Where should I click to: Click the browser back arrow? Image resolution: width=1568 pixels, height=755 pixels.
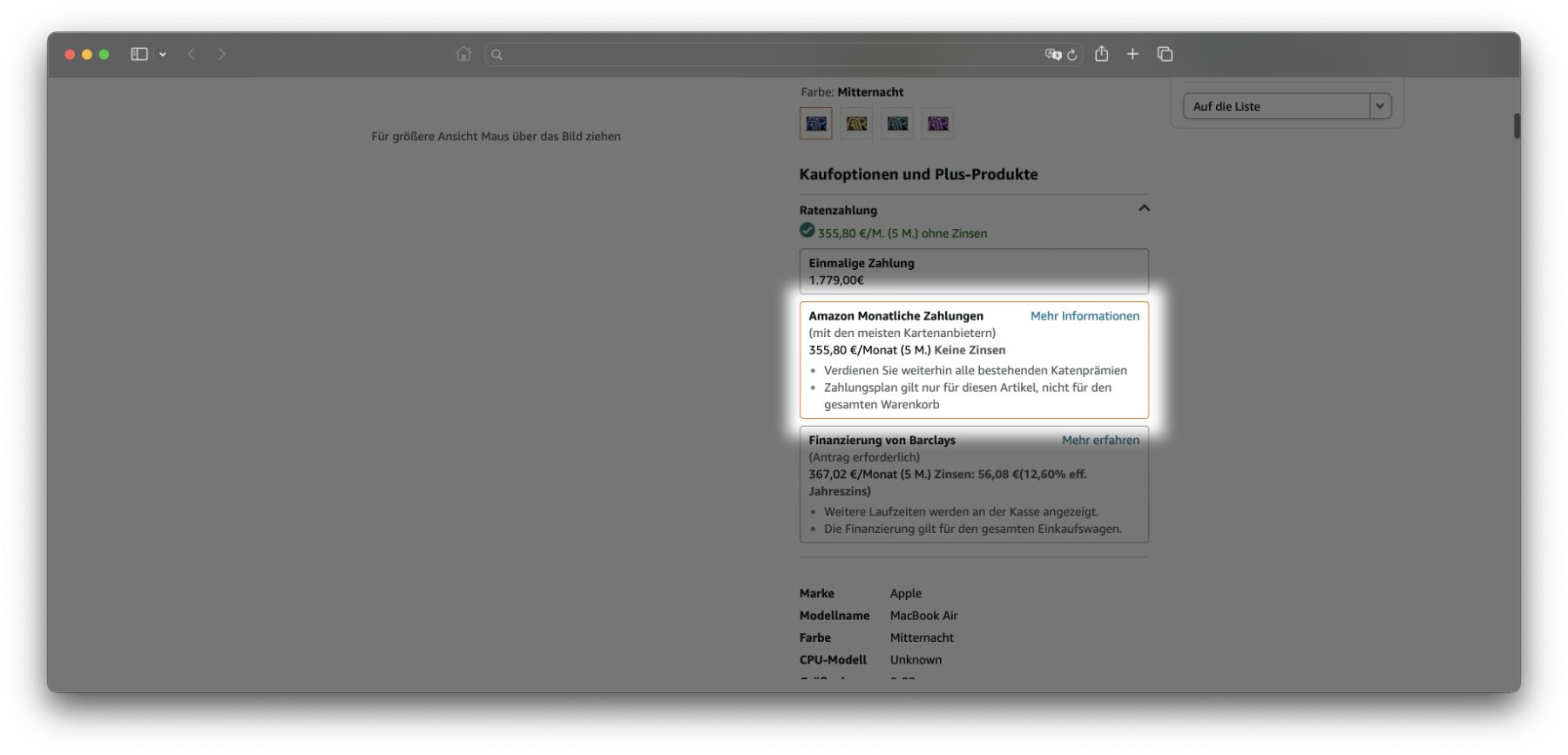click(x=192, y=54)
